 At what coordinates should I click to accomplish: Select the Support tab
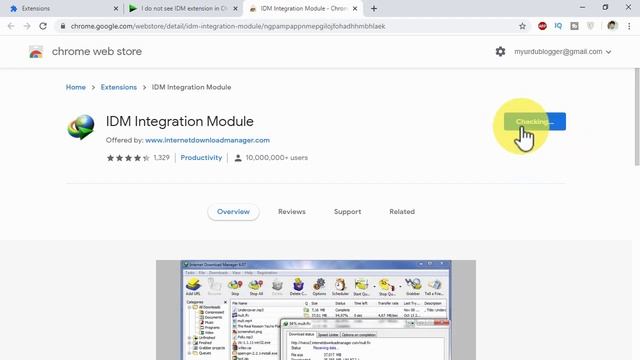pyautogui.click(x=347, y=212)
